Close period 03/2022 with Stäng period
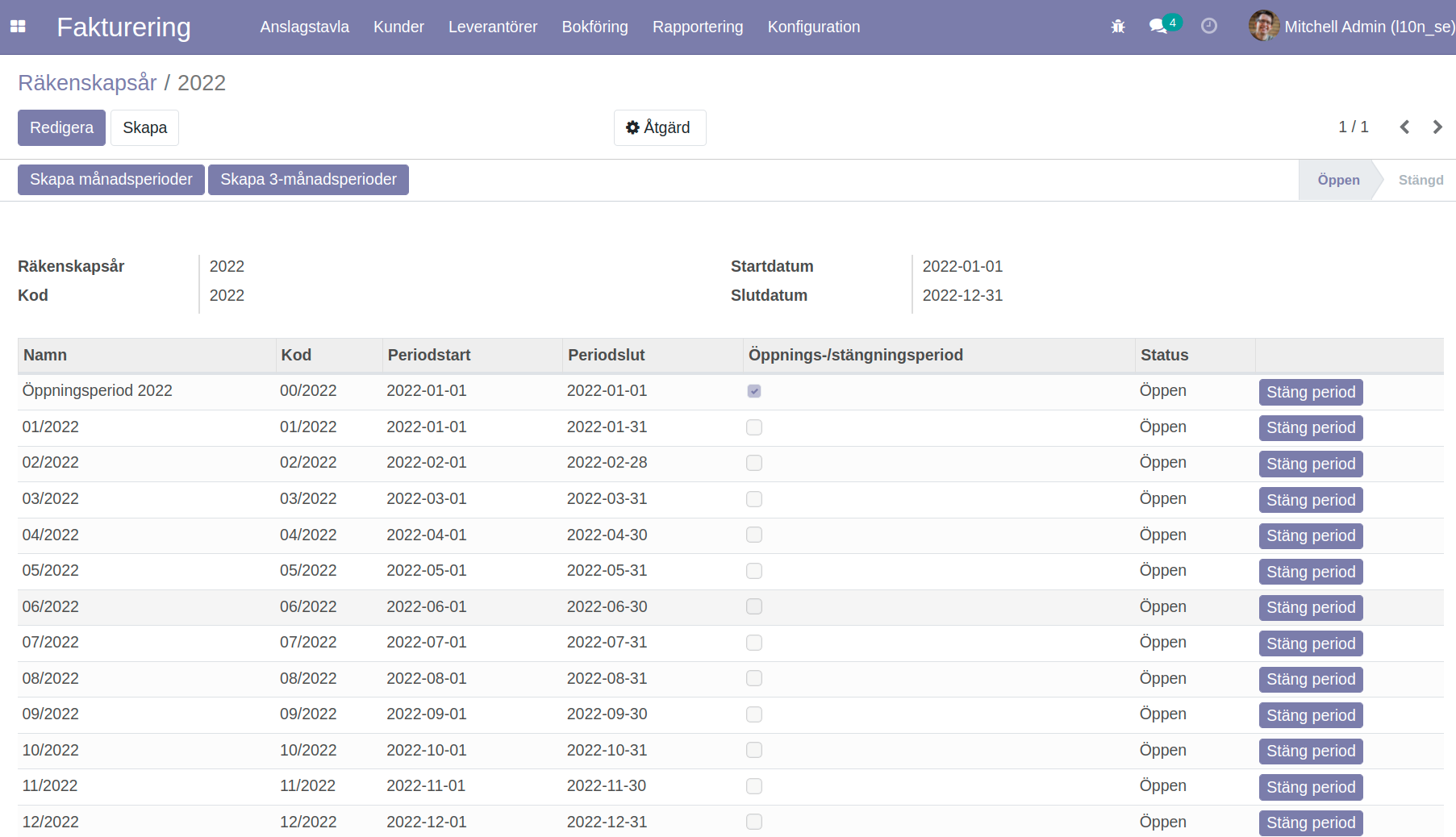1456x837 pixels. click(x=1310, y=500)
